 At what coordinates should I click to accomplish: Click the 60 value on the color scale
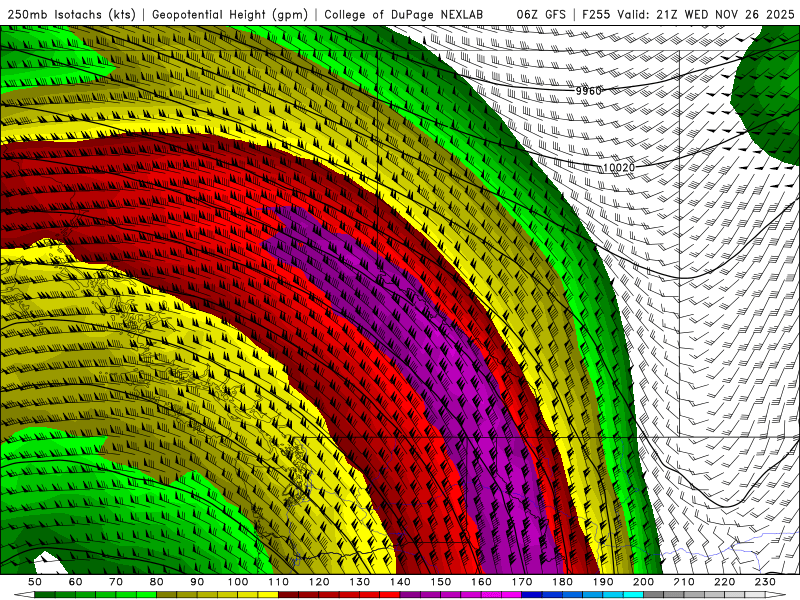(75, 582)
